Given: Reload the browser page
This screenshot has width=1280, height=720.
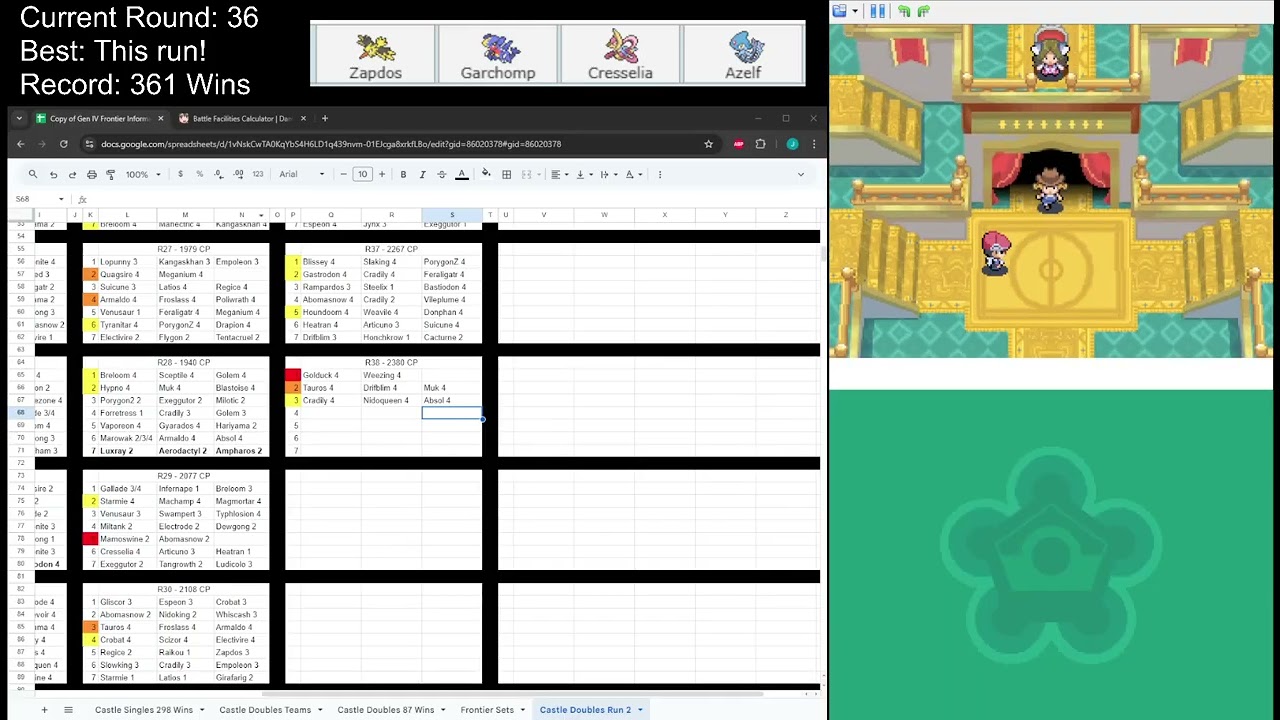Looking at the screenshot, I should tap(63, 144).
